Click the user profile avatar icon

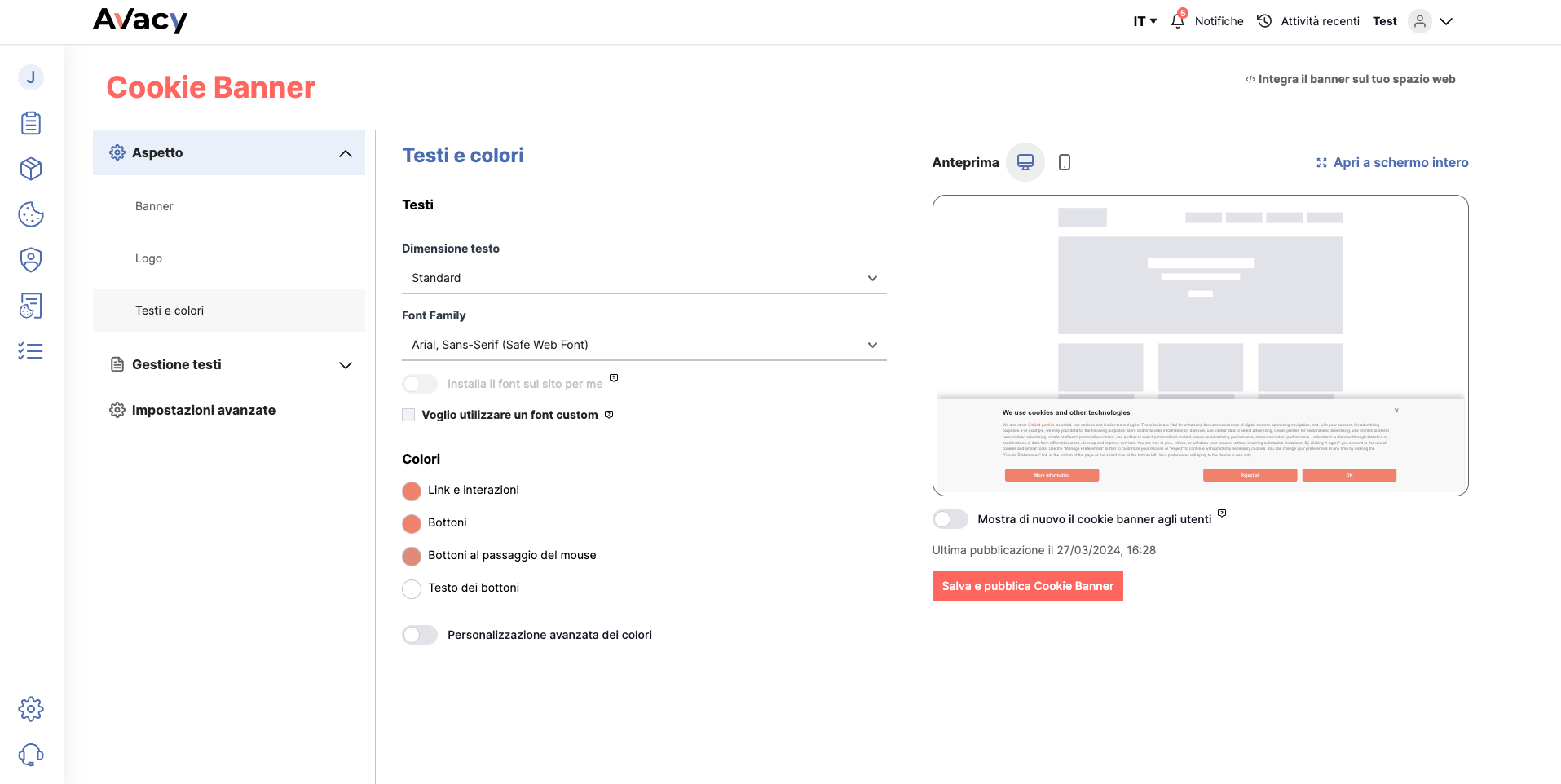click(x=1420, y=21)
